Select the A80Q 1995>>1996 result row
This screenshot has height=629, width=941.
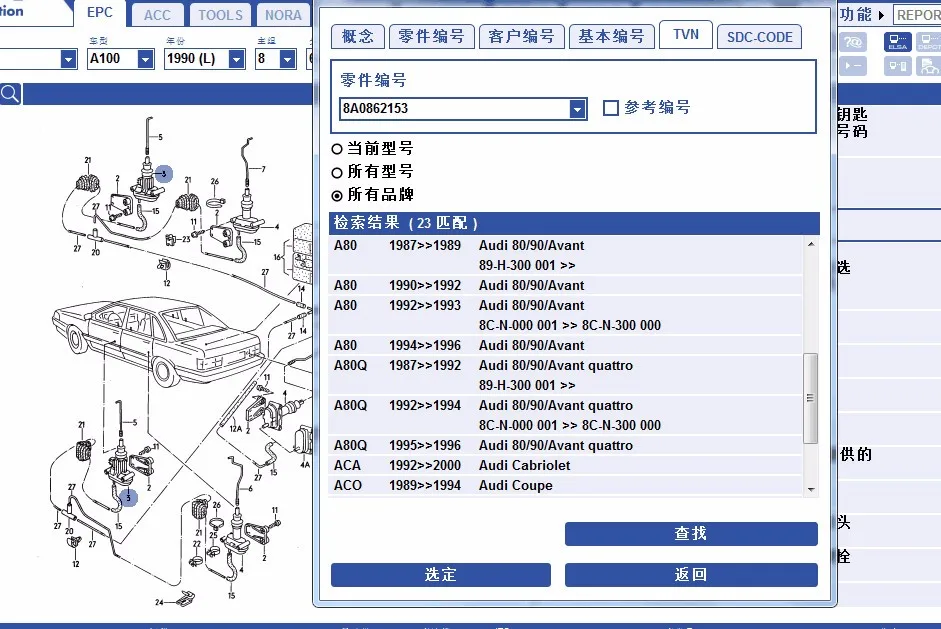click(565, 446)
